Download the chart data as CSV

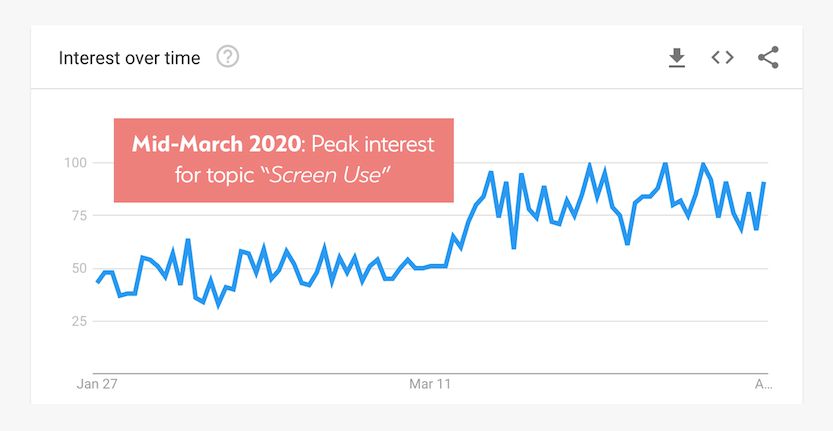[677, 58]
